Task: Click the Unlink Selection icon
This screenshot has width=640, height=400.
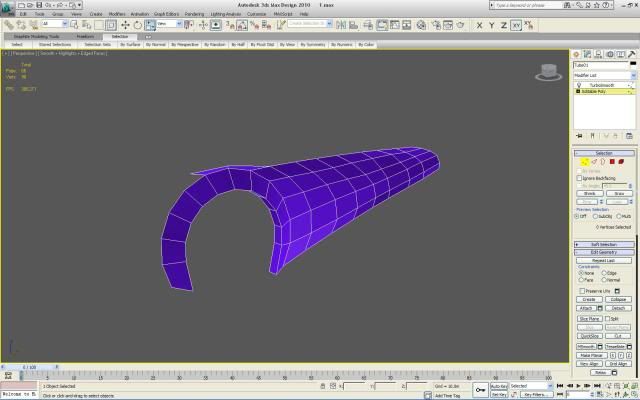Action: 21,25
